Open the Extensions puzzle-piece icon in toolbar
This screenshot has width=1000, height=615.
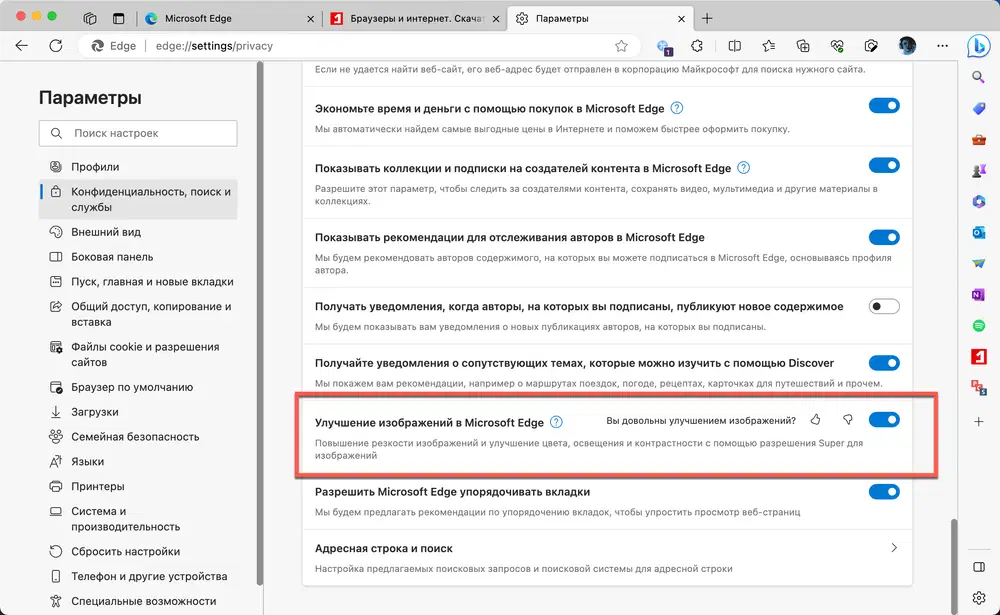point(697,46)
